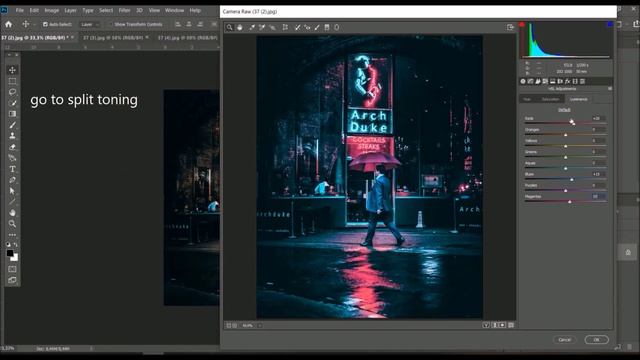640x360 pixels.
Task: Click the foreground color swatch
Action: [x=10, y=253]
